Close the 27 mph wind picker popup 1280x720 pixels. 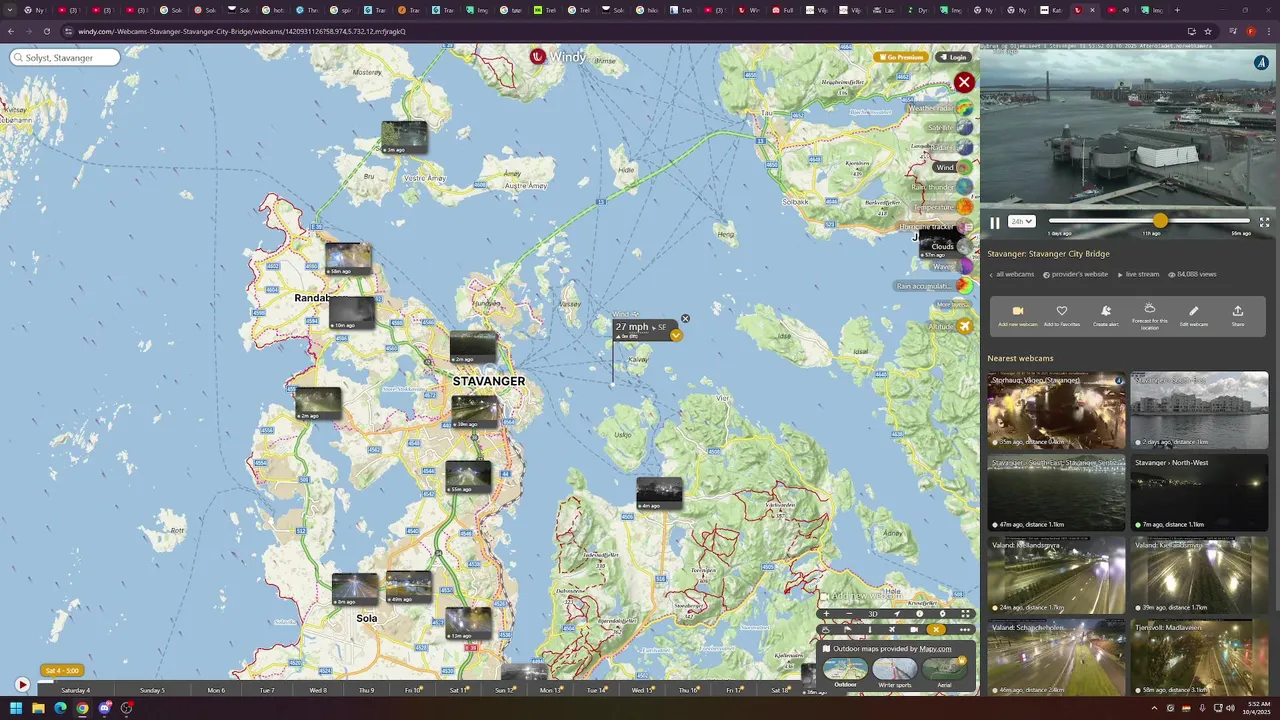tap(685, 319)
